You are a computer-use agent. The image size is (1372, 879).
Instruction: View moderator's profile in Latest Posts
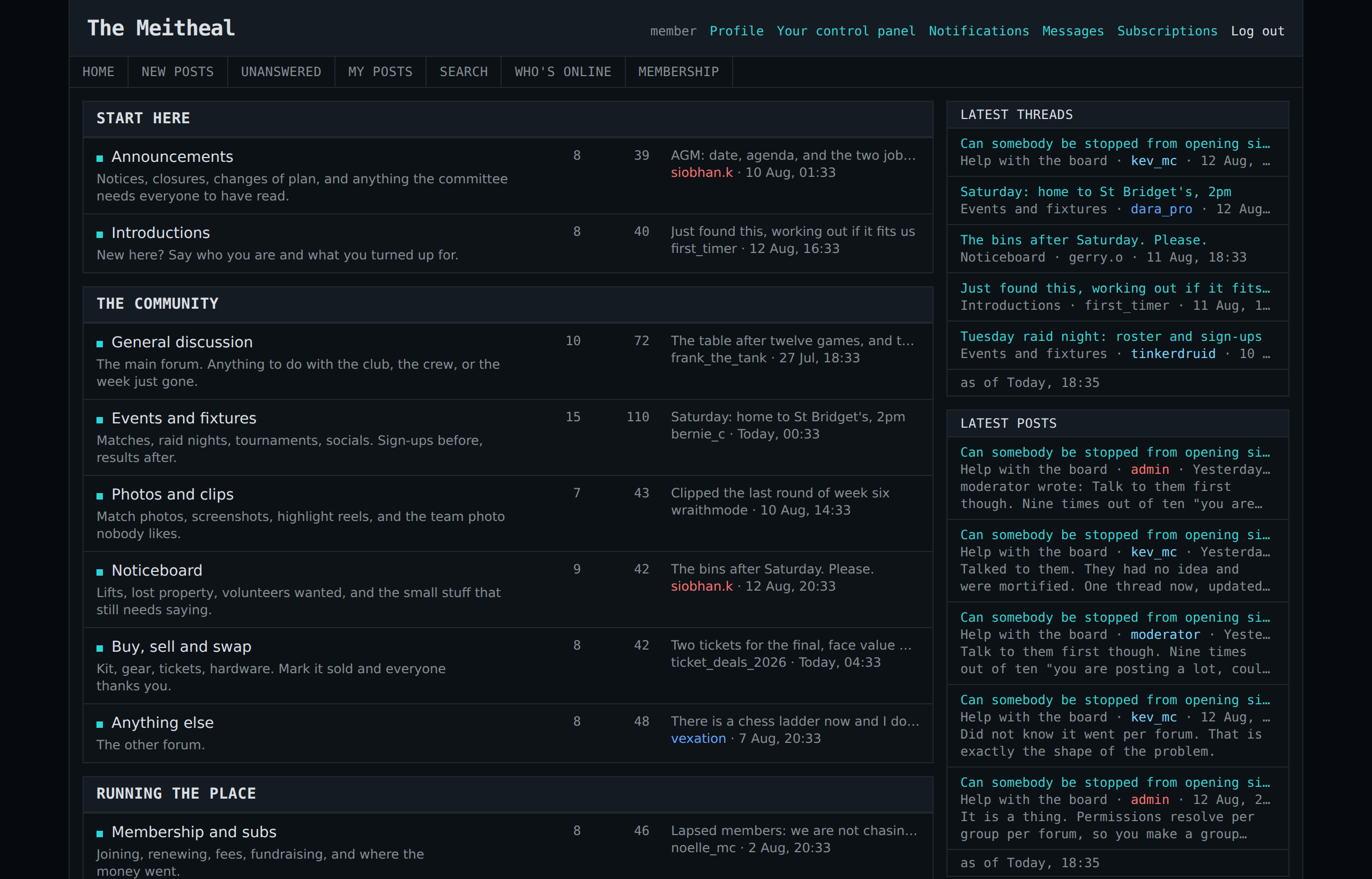[x=1165, y=635]
